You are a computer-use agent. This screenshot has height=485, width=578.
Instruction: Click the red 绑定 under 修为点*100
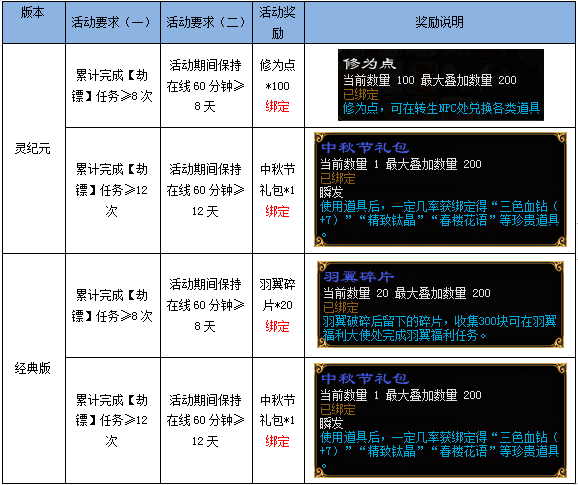(x=277, y=107)
